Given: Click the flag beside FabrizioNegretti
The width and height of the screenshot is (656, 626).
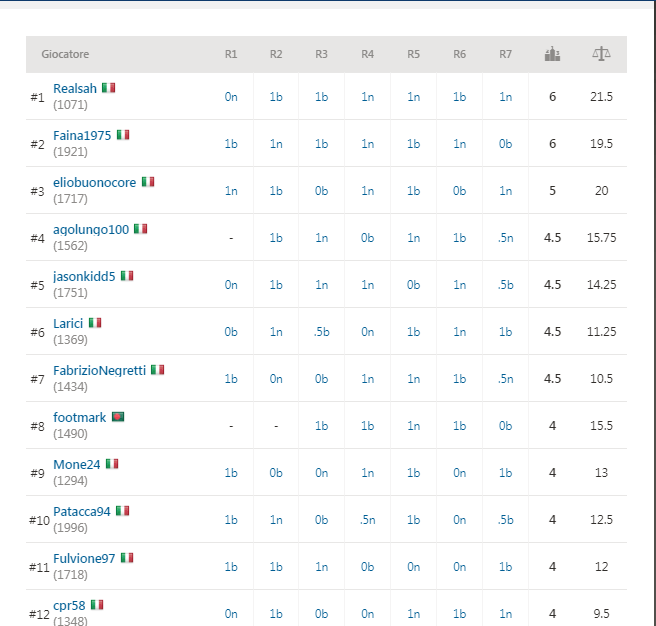Looking at the screenshot, I should pyautogui.click(x=157, y=370).
